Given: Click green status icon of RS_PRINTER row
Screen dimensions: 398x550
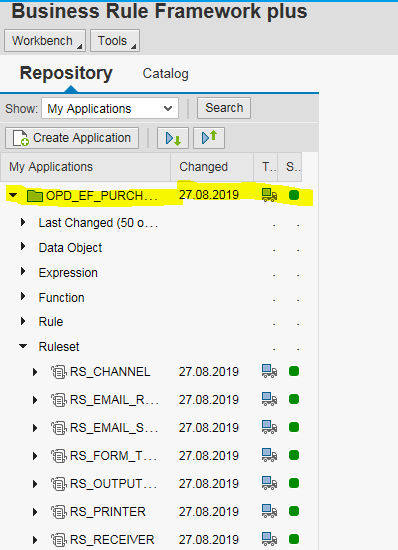Looking at the screenshot, I should (294, 511).
